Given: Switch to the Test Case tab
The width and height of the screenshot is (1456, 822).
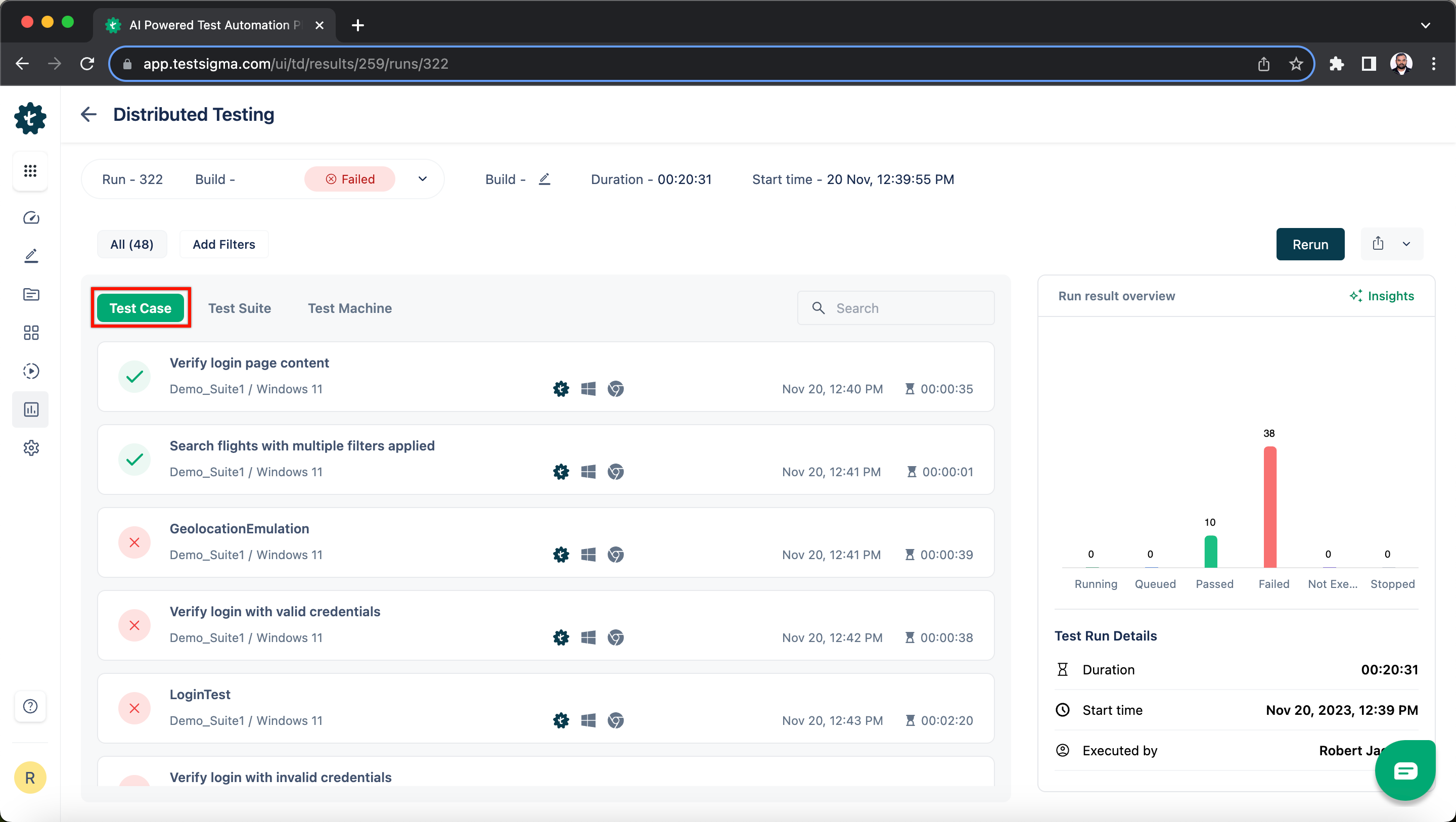Looking at the screenshot, I should pos(140,308).
